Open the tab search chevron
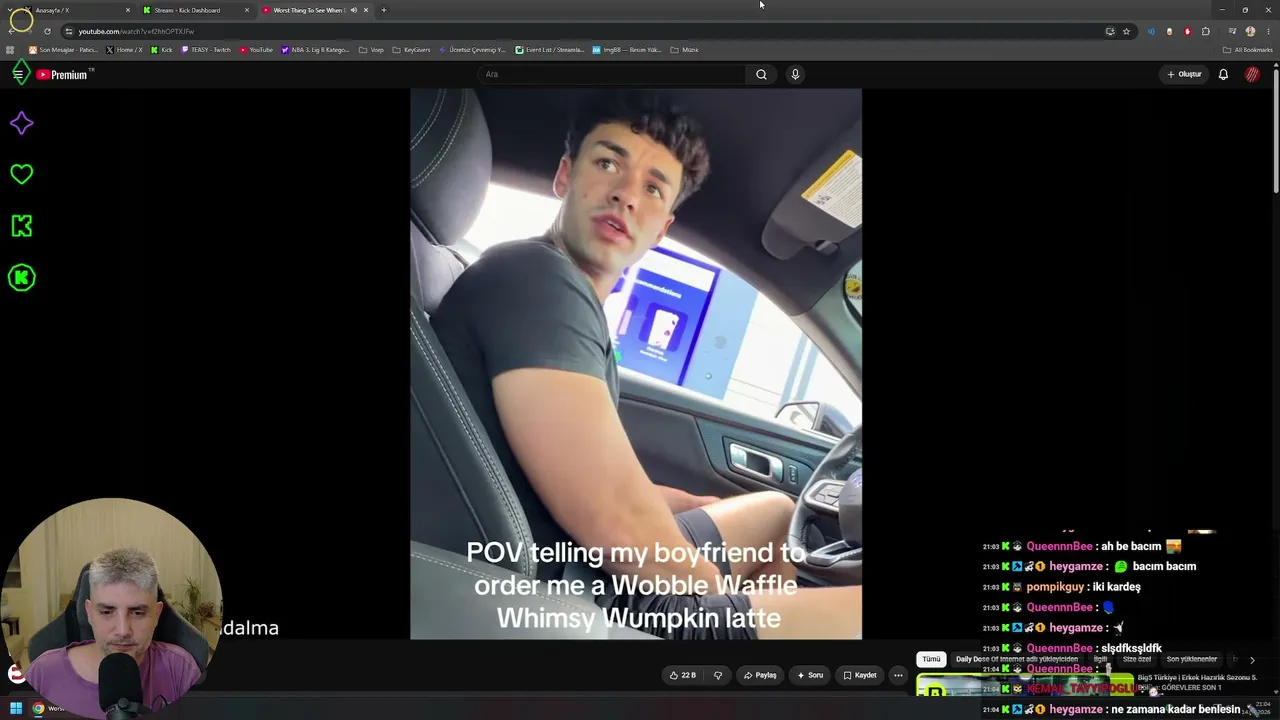 (11, 10)
